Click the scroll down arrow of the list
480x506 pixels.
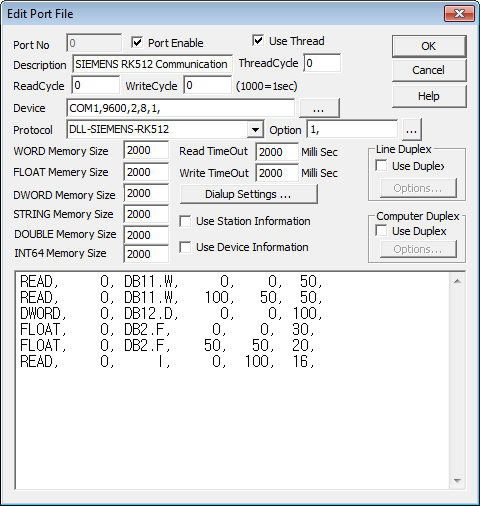(x=457, y=481)
